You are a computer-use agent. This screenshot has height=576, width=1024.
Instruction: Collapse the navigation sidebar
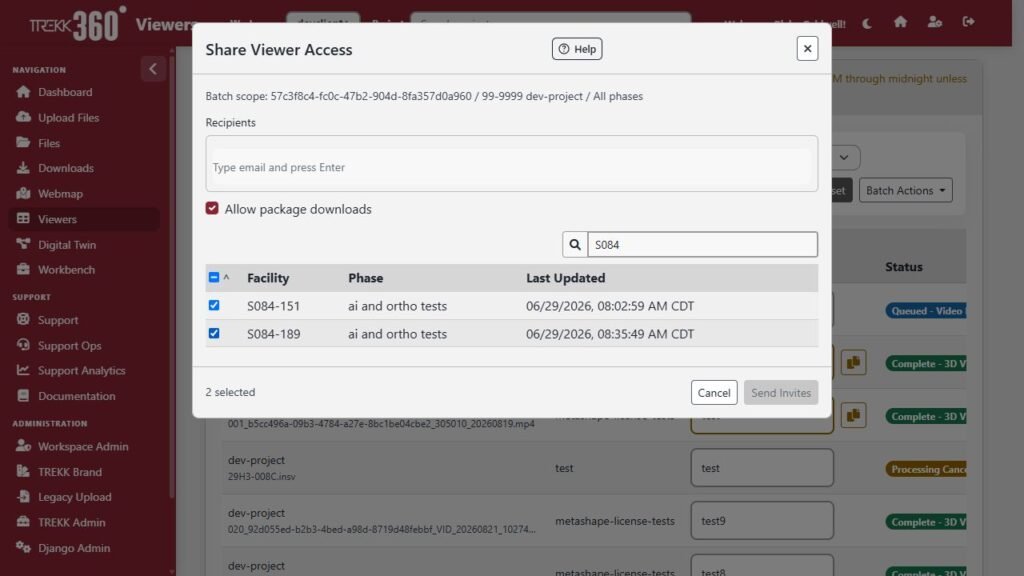153,69
